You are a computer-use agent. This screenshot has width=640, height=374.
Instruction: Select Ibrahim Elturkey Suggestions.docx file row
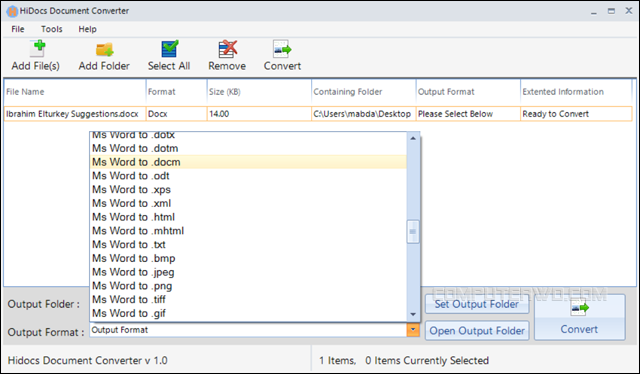318,114
